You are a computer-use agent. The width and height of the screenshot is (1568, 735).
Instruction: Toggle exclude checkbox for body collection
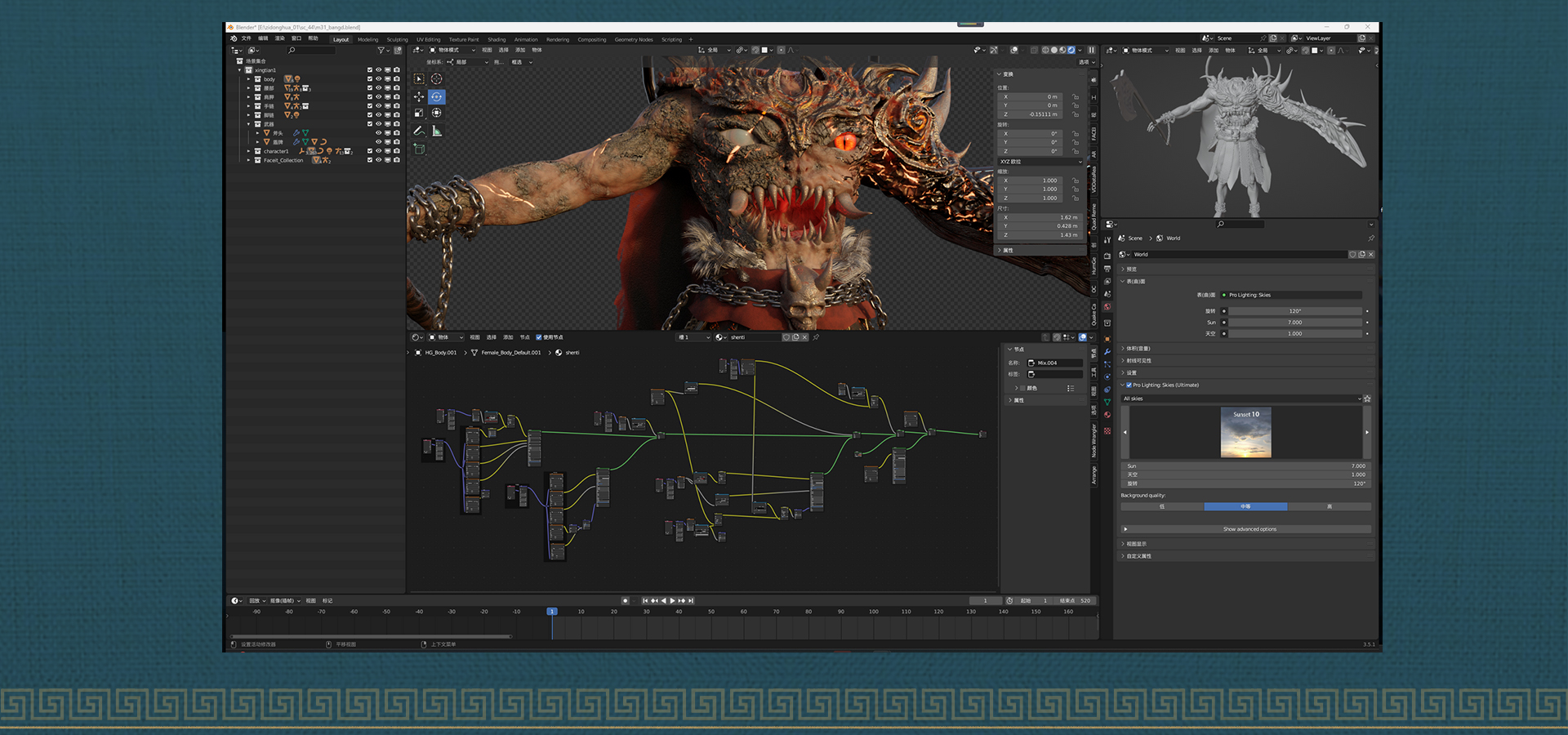coord(370,79)
